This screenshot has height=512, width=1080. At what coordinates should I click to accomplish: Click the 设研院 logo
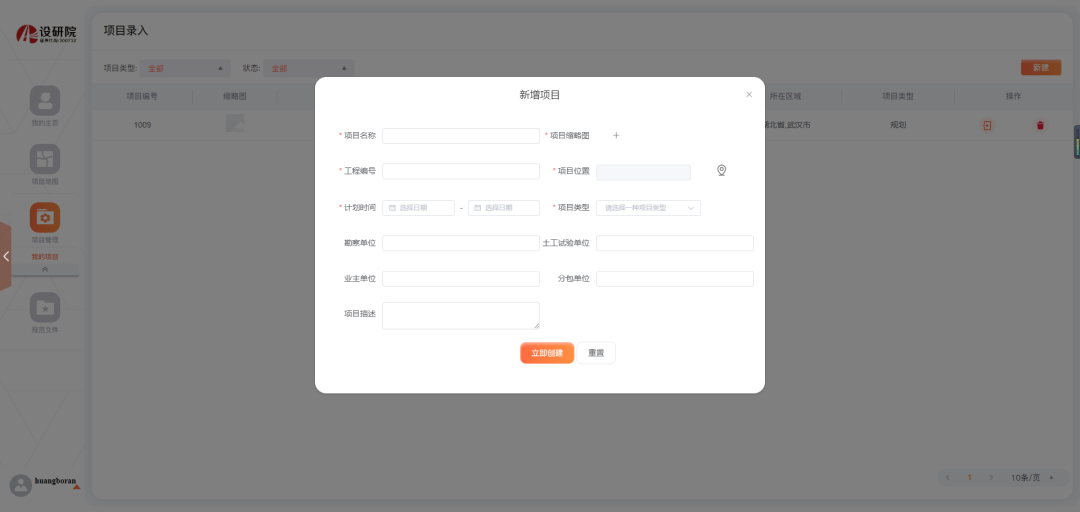(46, 33)
